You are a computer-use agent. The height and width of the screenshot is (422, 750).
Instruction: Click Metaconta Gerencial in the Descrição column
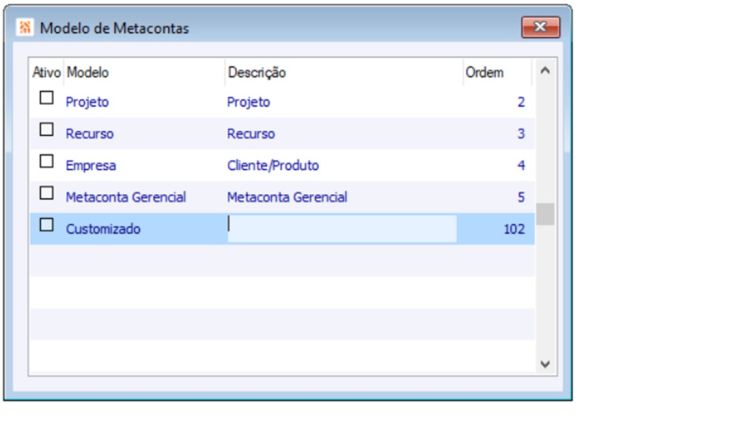[287, 197]
